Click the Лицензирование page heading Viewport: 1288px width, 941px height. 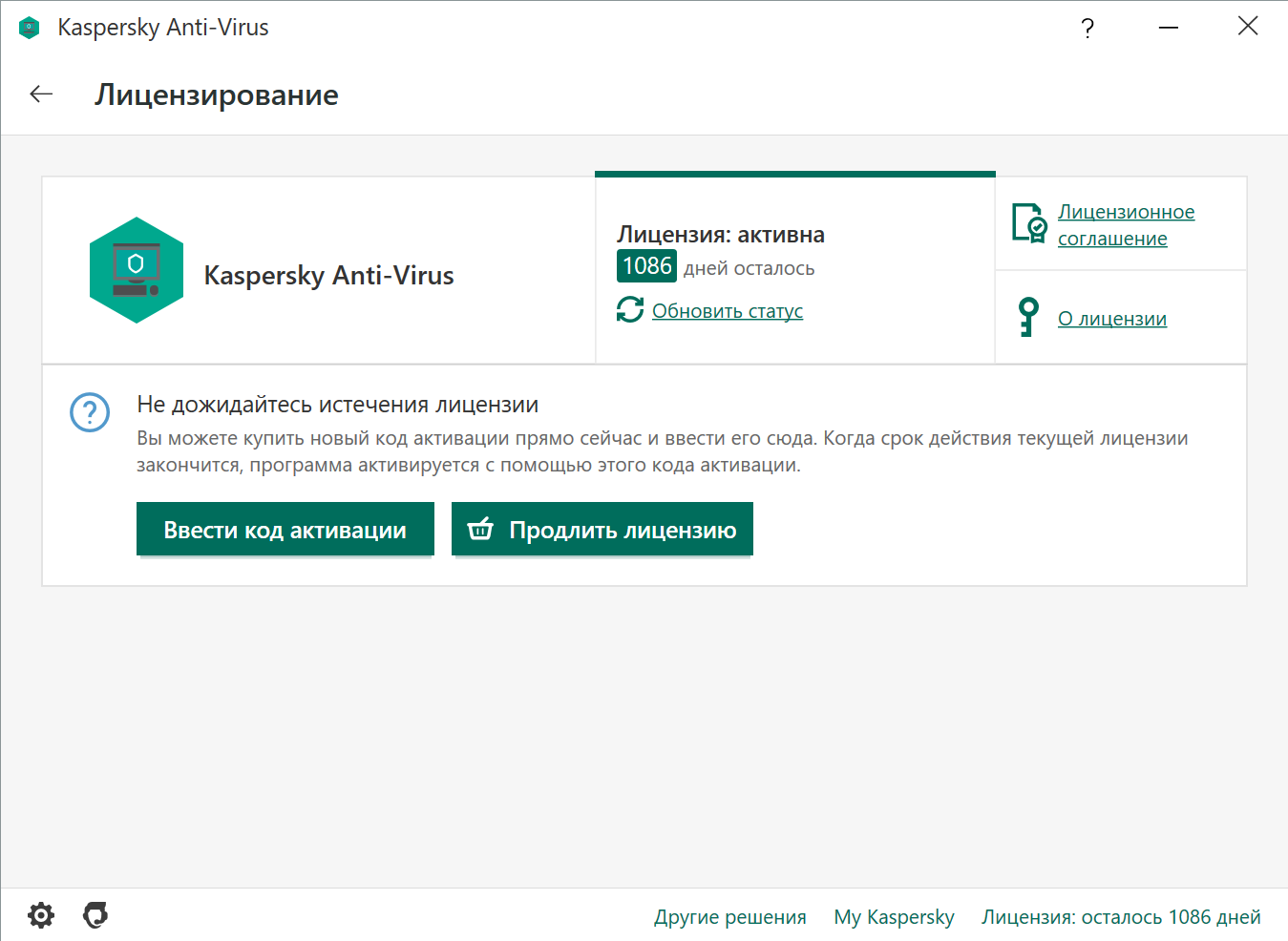coord(217,95)
